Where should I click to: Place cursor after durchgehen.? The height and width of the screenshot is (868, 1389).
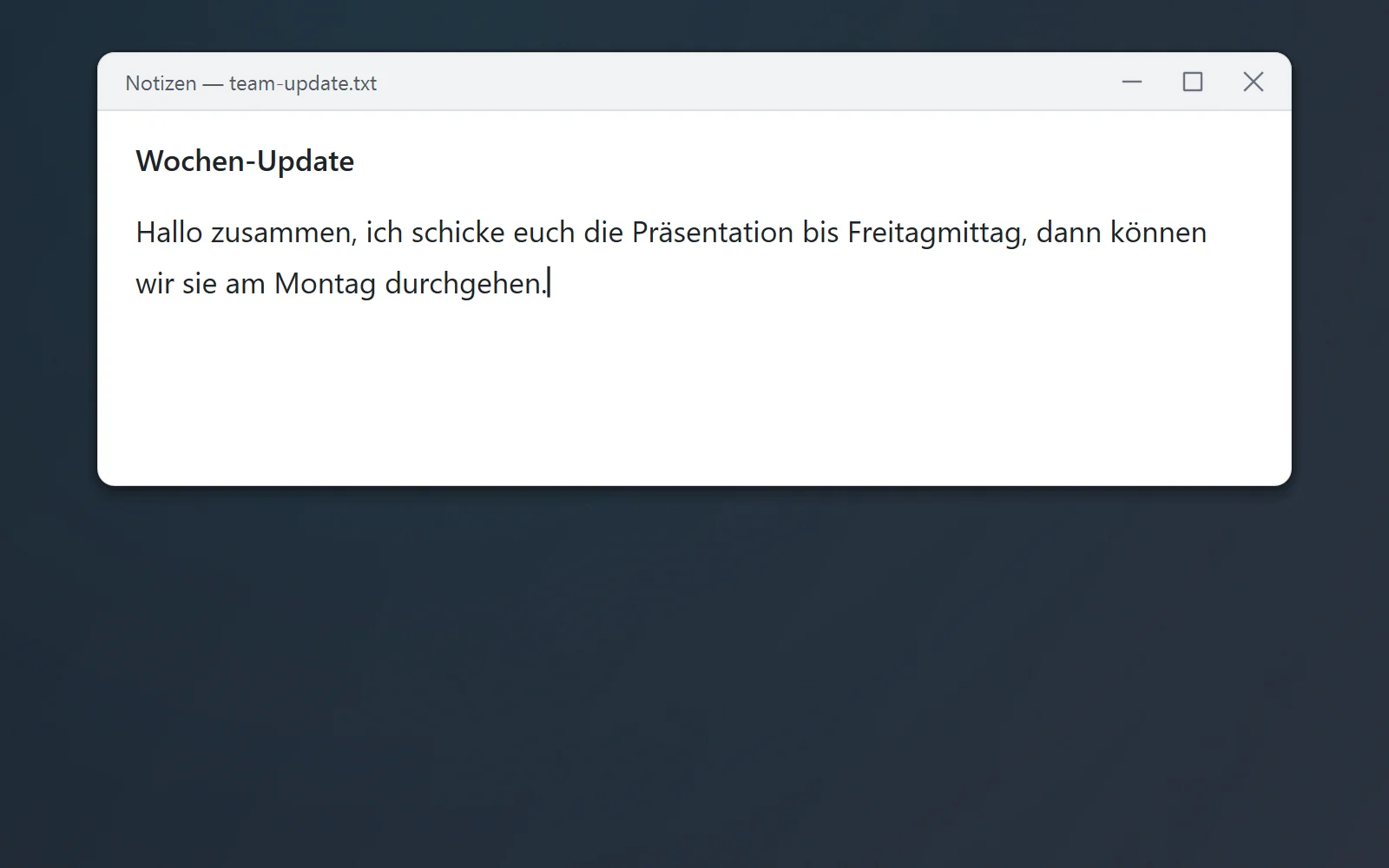(x=549, y=284)
